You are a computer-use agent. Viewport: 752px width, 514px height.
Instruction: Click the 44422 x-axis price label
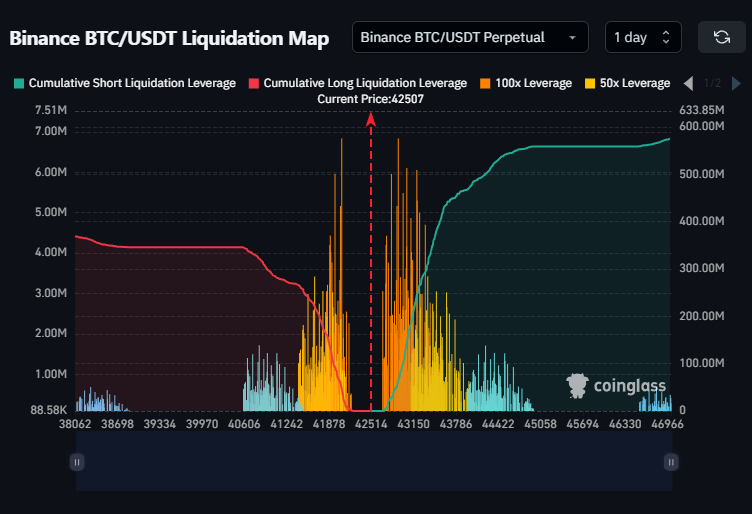tap(498, 424)
